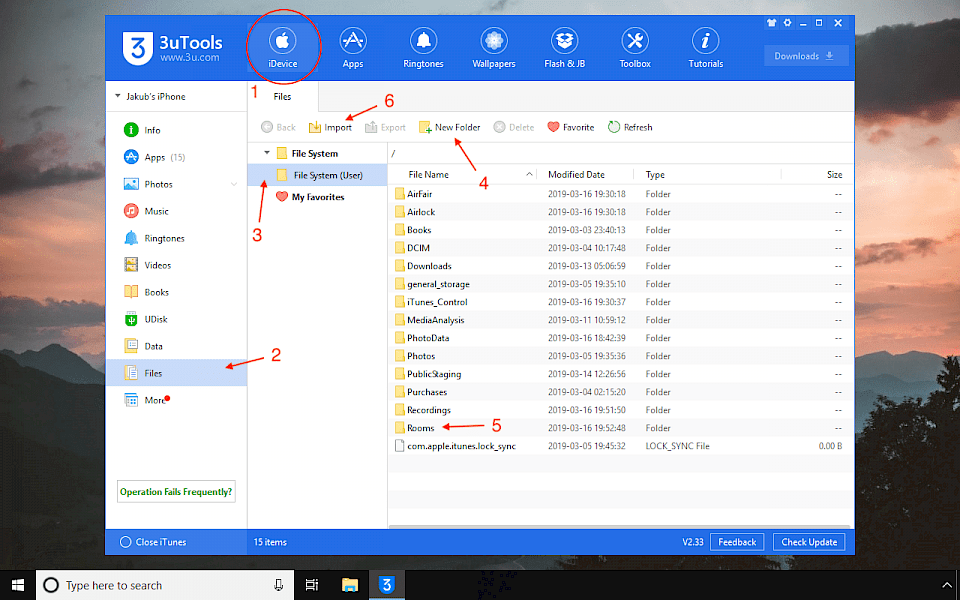Click the taskbar search box
The height and width of the screenshot is (600, 960).
[165, 585]
